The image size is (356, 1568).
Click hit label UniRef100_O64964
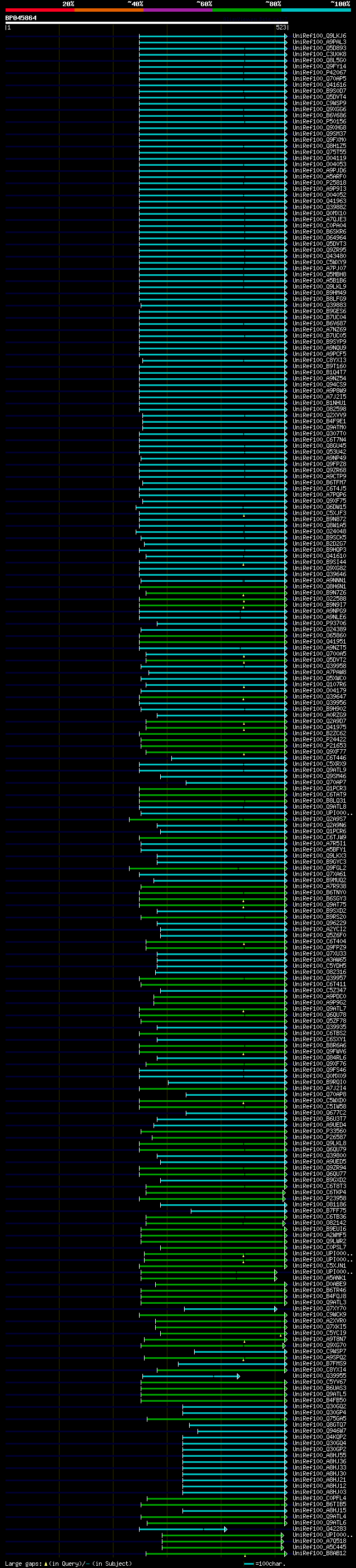[x=319, y=238]
